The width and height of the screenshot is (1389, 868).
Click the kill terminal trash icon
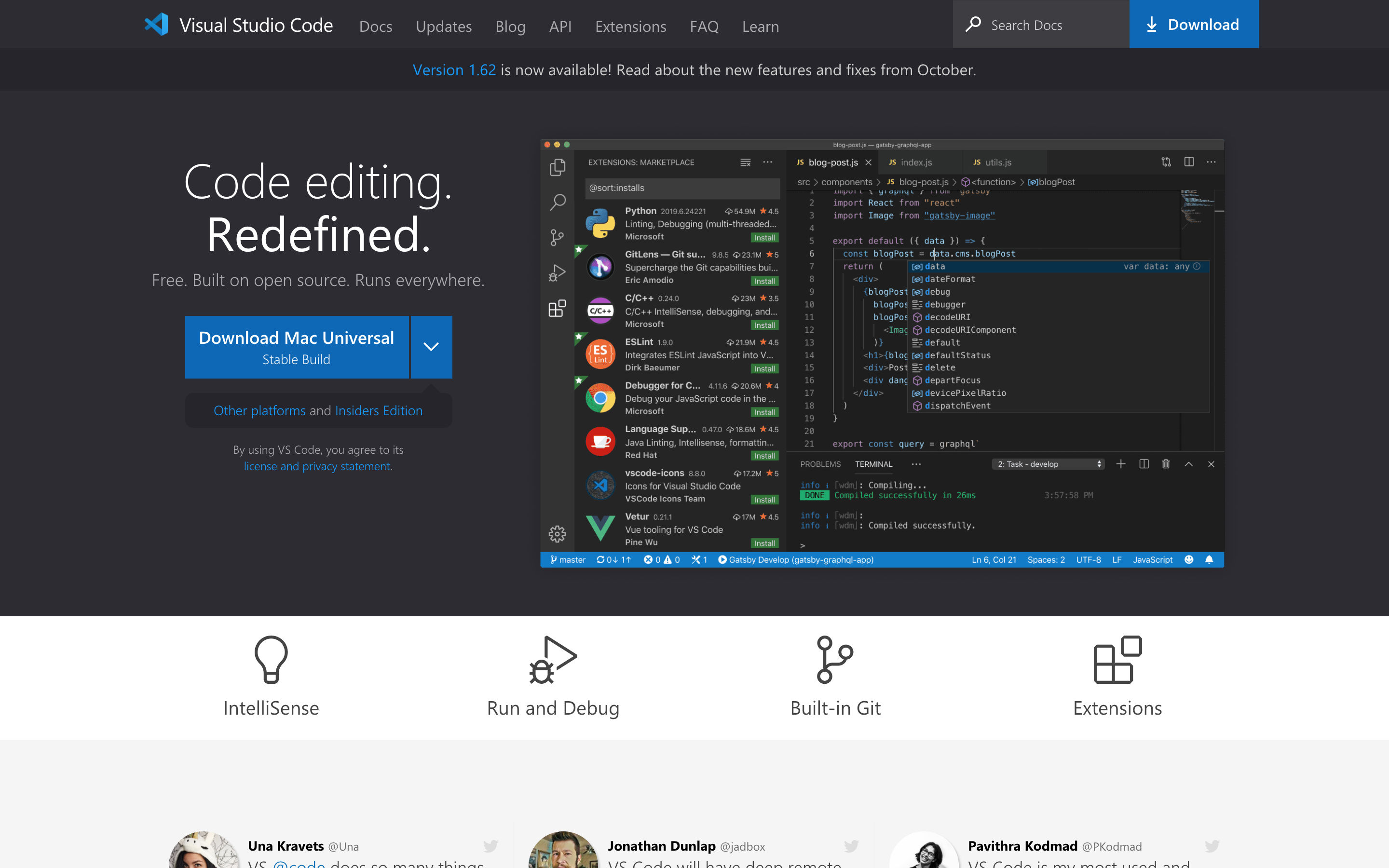[1166, 464]
